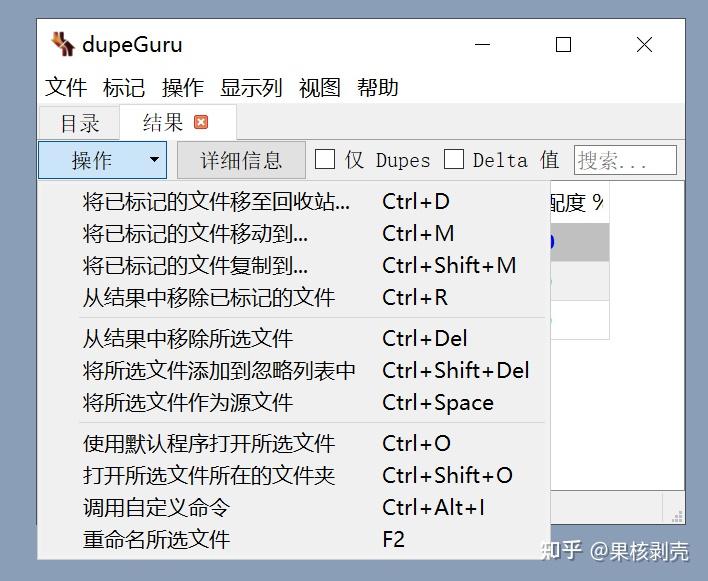This screenshot has width=708, height=581.
Task: Choose 将已标记的文件移动到
Action: point(293,233)
